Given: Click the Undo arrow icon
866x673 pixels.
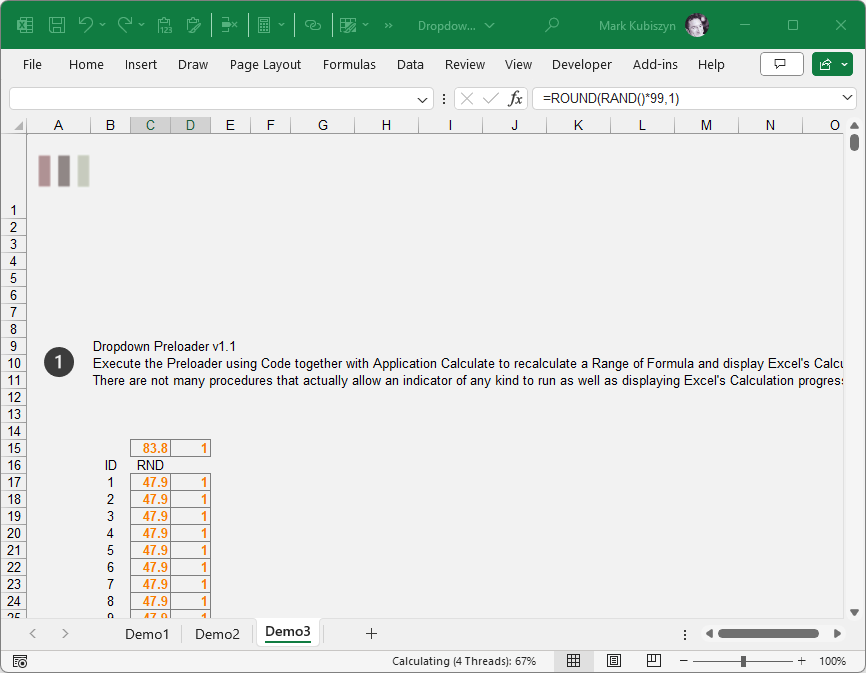Looking at the screenshot, I should [86, 25].
